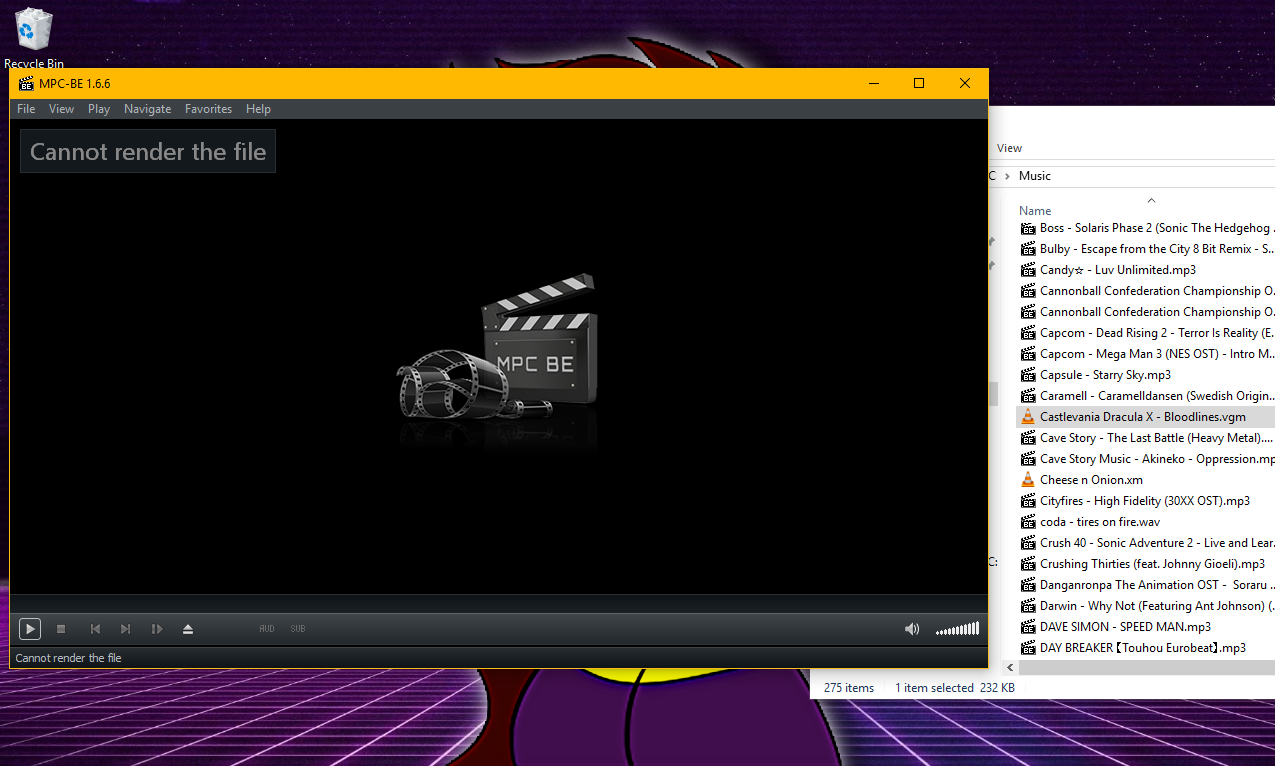Click the eject open-file icon

(x=187, y=629)
